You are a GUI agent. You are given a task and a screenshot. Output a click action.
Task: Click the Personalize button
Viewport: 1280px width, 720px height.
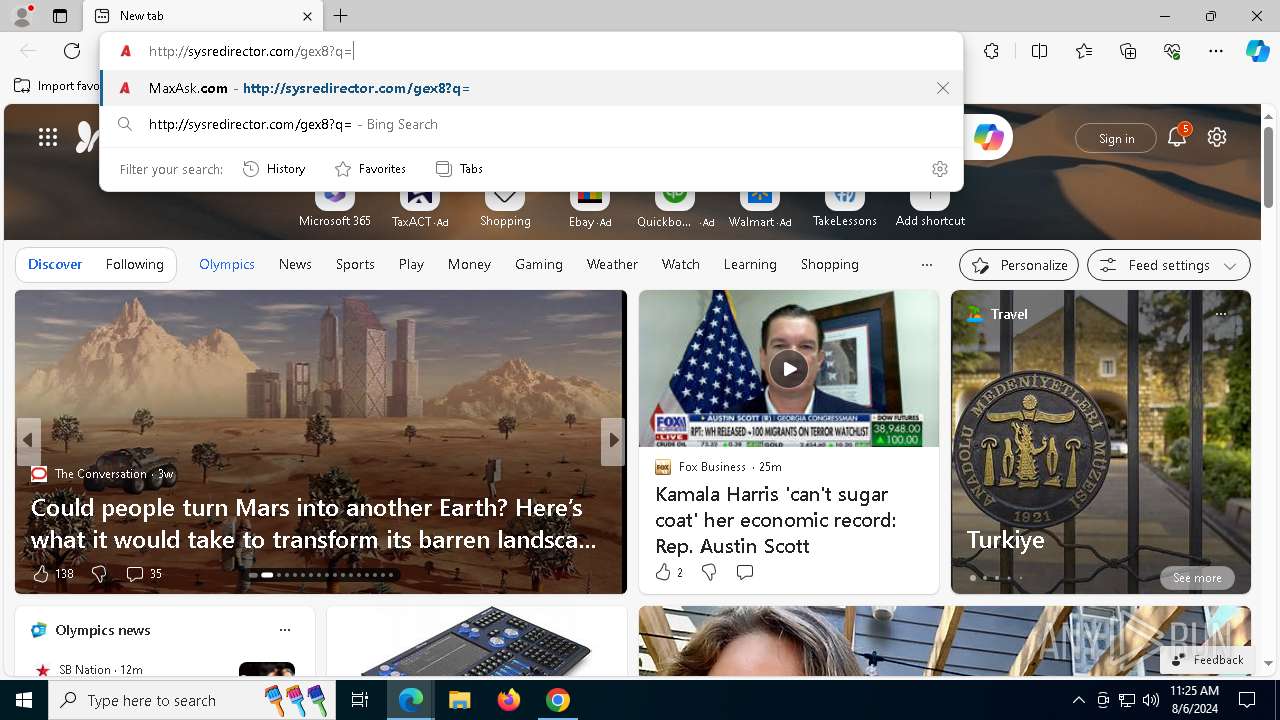tap(1019, 265)
